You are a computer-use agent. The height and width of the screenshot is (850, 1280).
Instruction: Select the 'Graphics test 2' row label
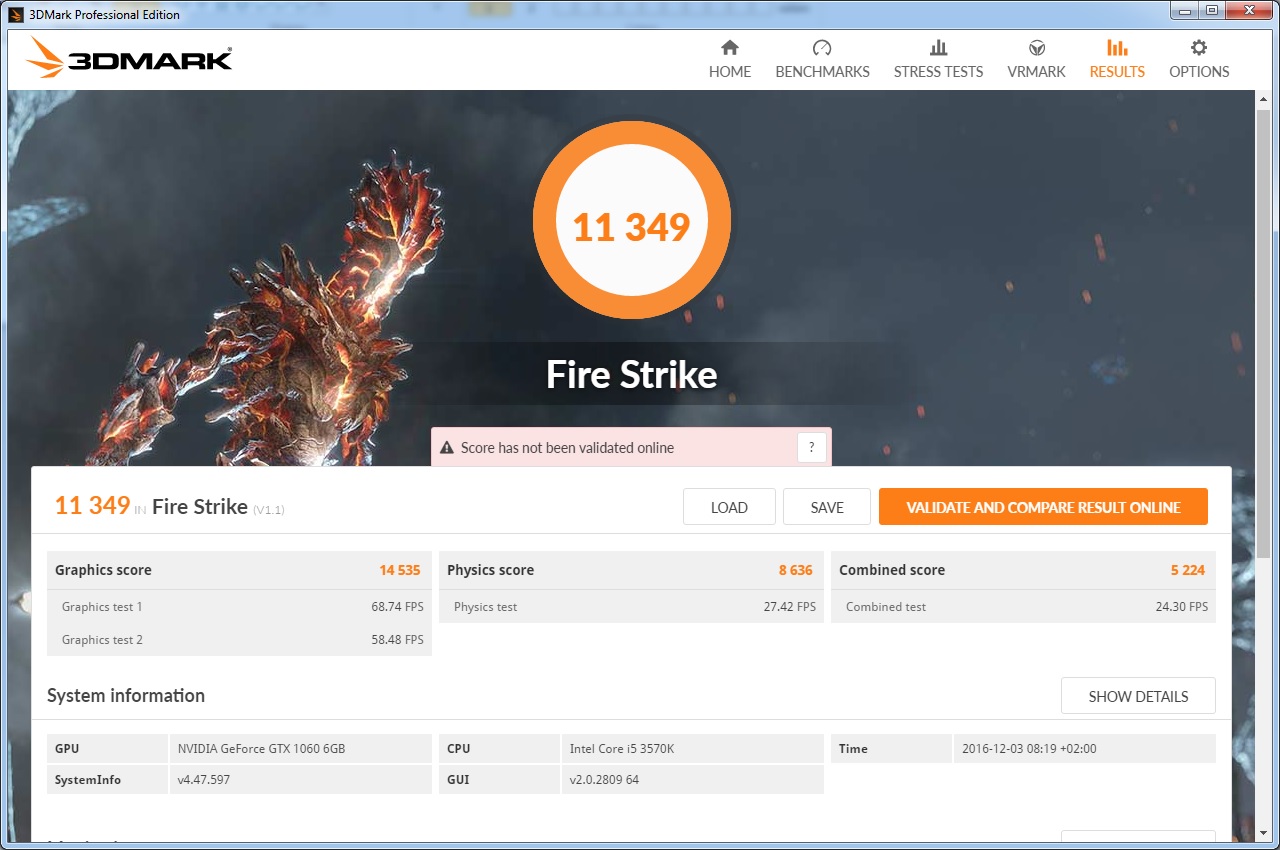[102, 640]
